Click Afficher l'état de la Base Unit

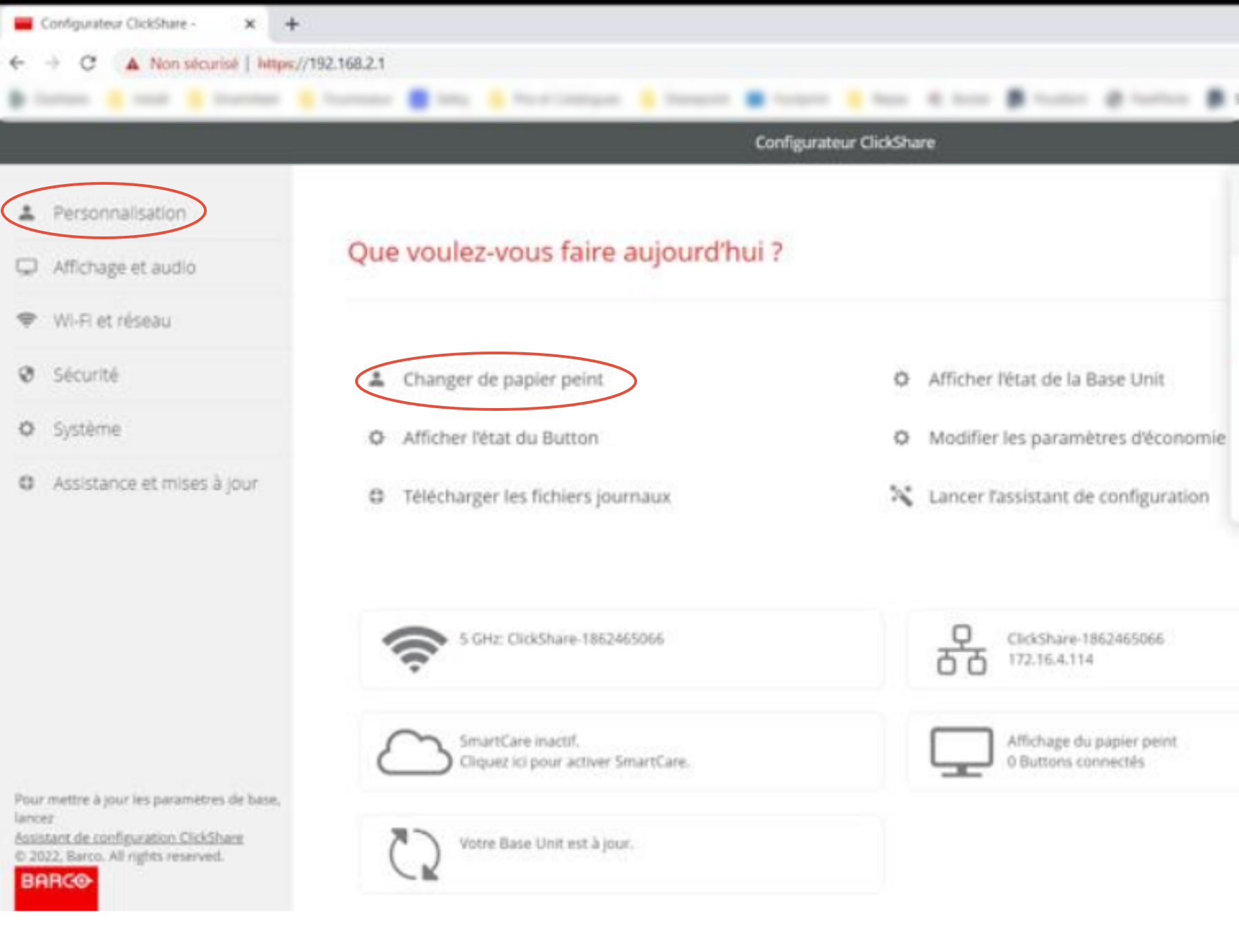click(1046, 379)
